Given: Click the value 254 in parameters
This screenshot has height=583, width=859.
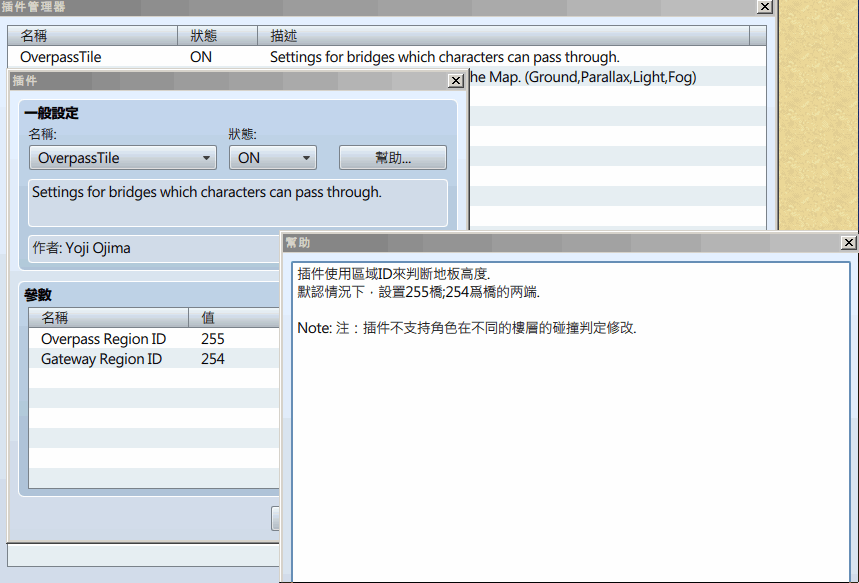Looking at the screenshot, I should pos(213,359).
